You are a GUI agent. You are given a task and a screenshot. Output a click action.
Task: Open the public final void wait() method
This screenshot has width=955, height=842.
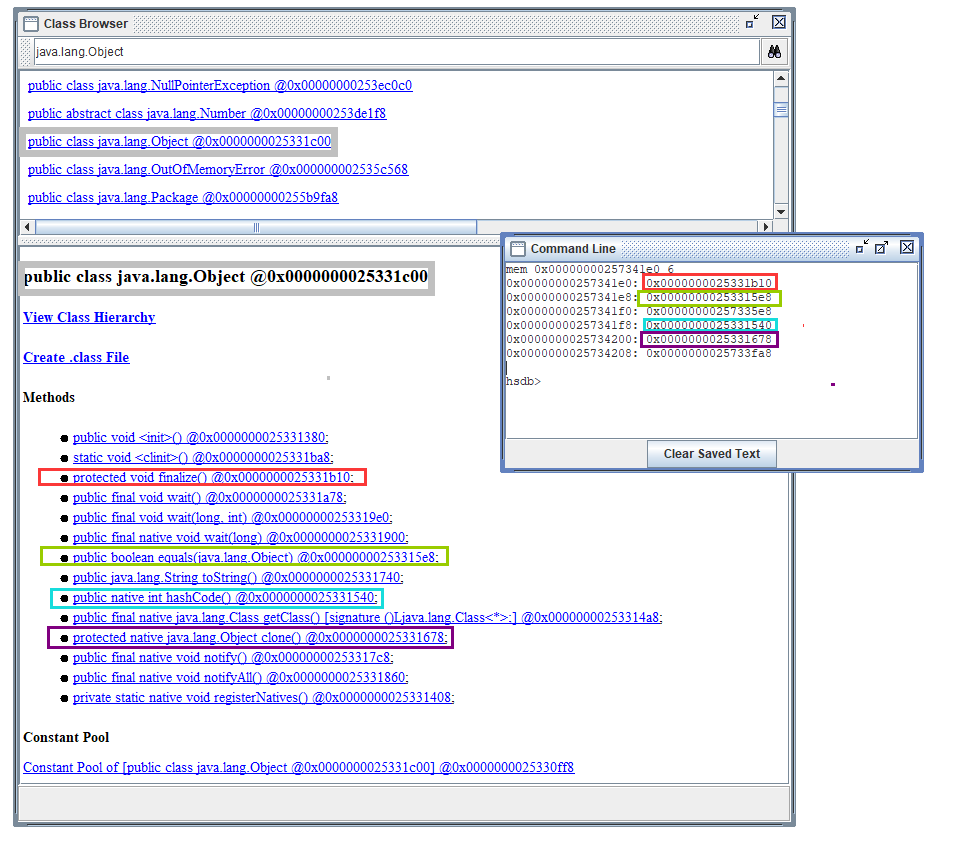coord(210,498)
